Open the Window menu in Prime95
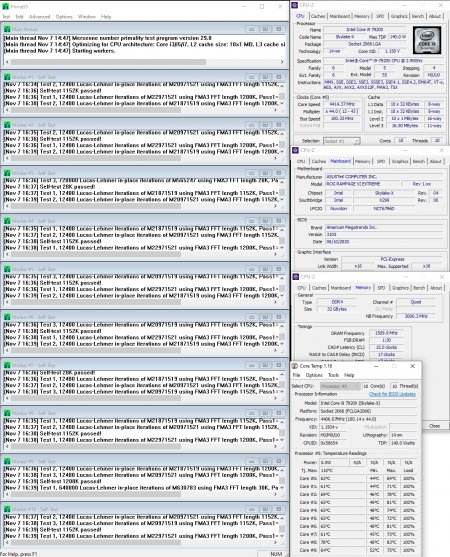The height and width of the screenshot is (557, 450). 87,17
